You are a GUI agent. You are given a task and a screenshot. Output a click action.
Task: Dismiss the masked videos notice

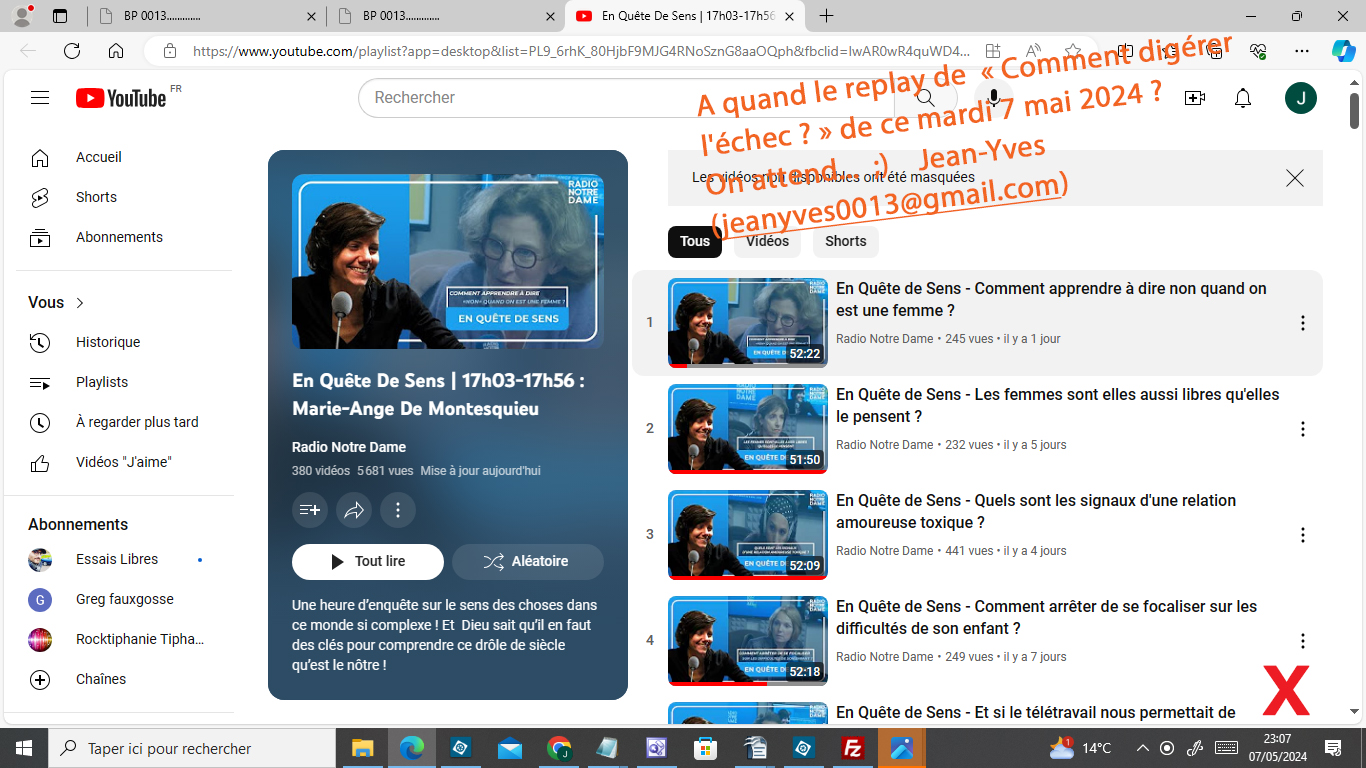click(1295, 178)
